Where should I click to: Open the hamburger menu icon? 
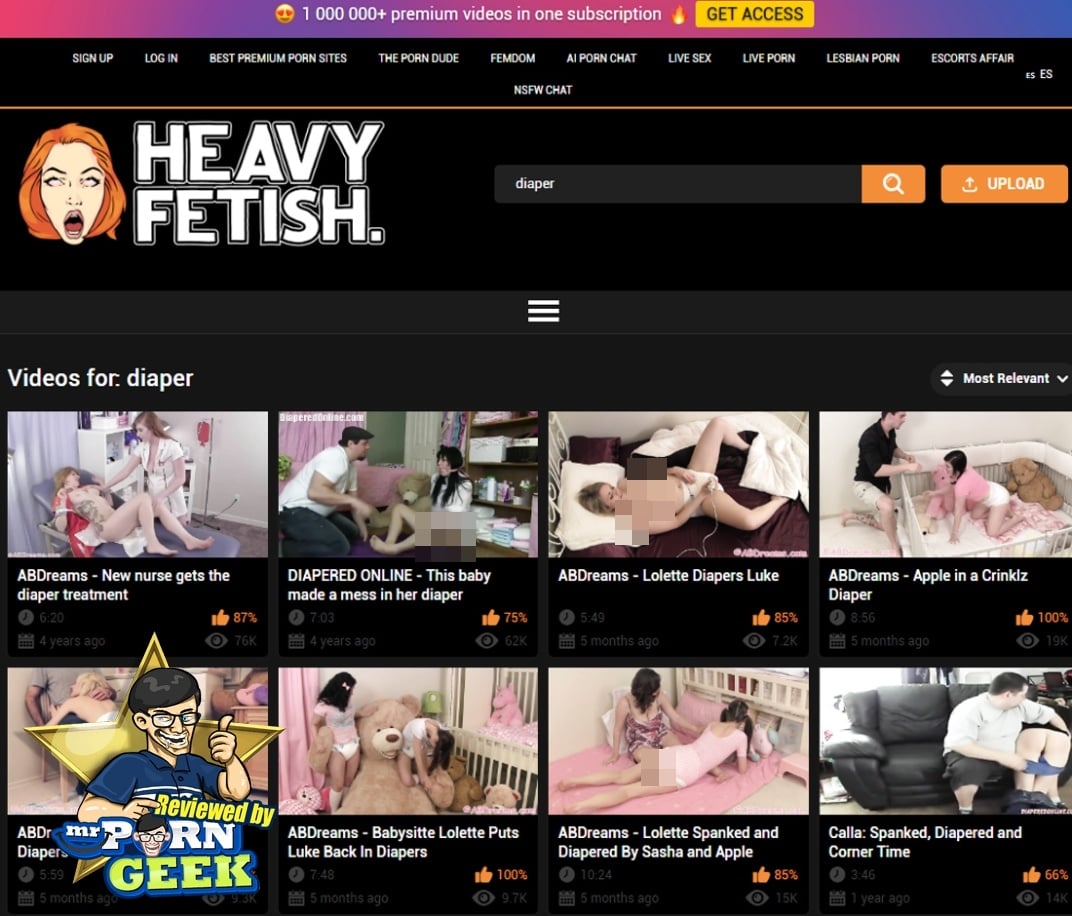point(543,311)
